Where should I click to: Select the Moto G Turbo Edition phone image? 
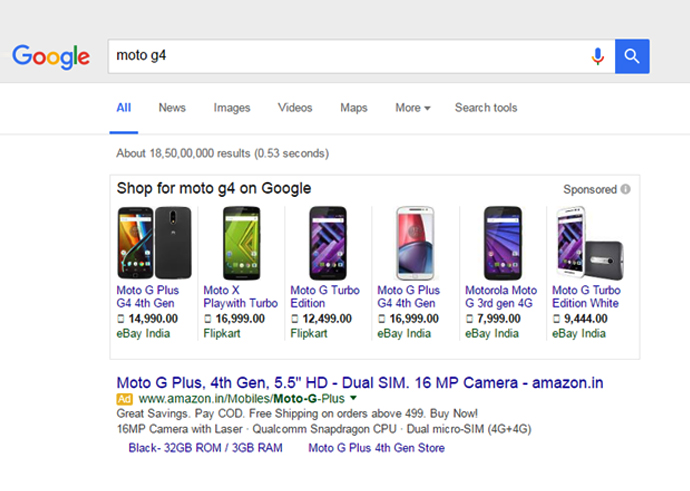tap(327, 242)
